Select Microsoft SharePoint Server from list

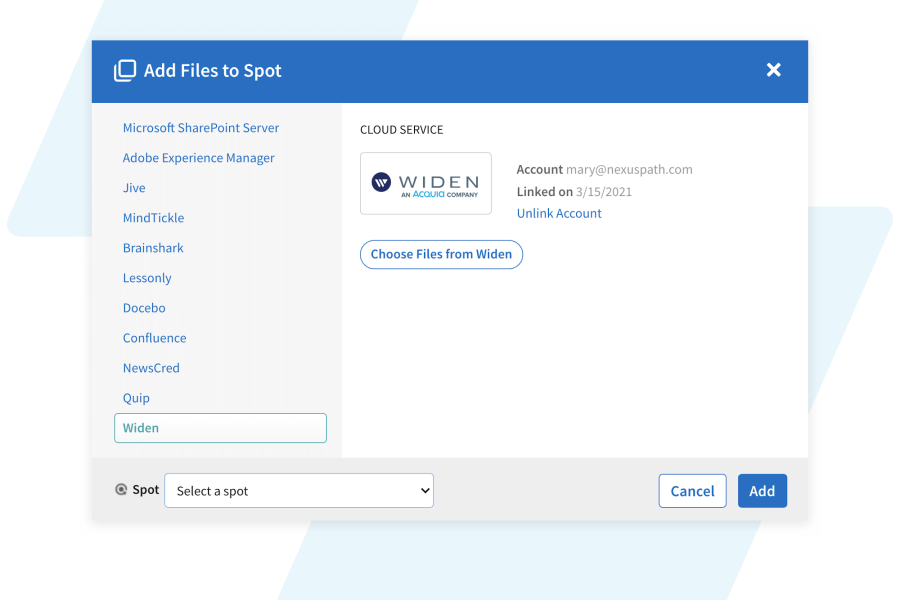[x=200, y=128]
